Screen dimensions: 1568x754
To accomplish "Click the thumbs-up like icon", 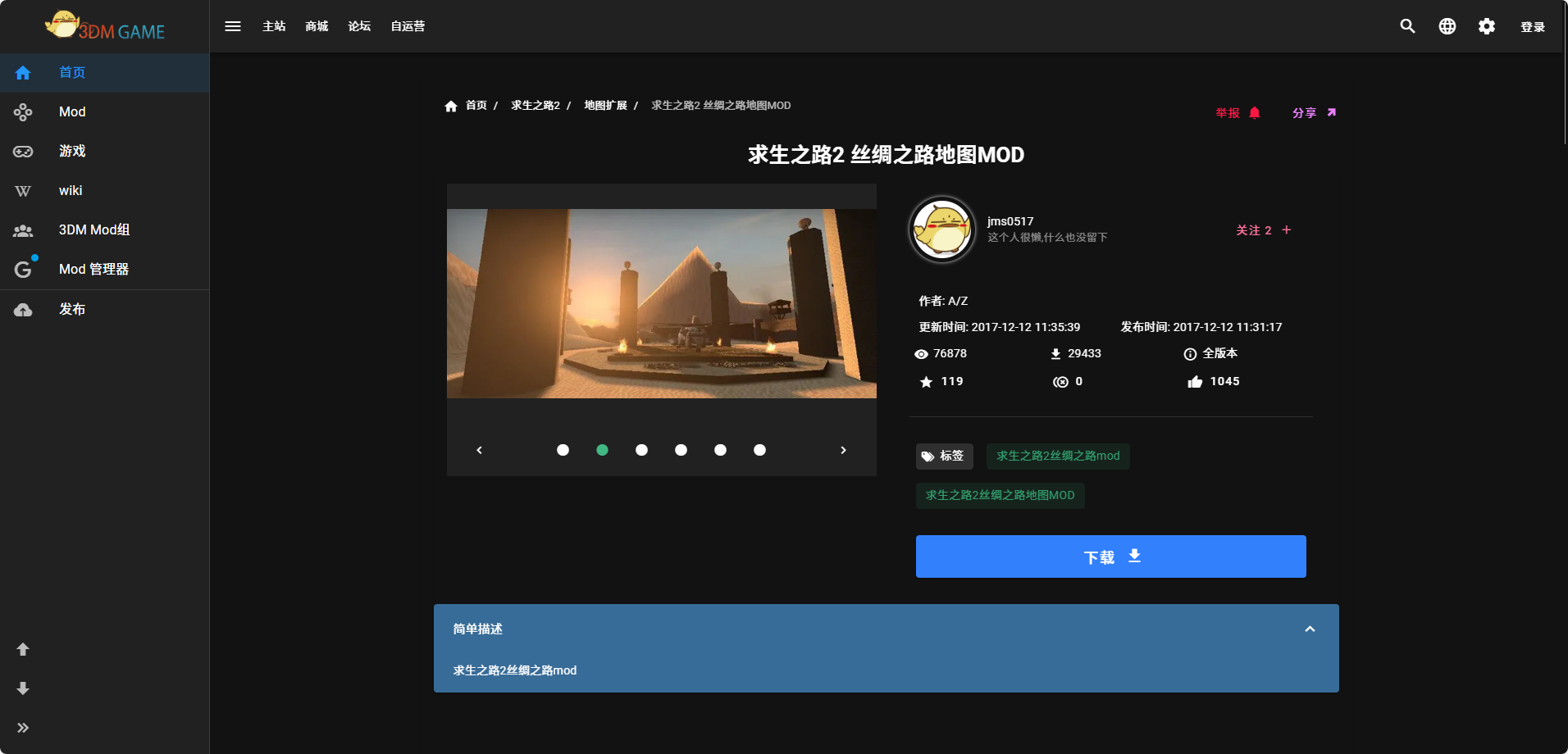I will coord(1195,382).
